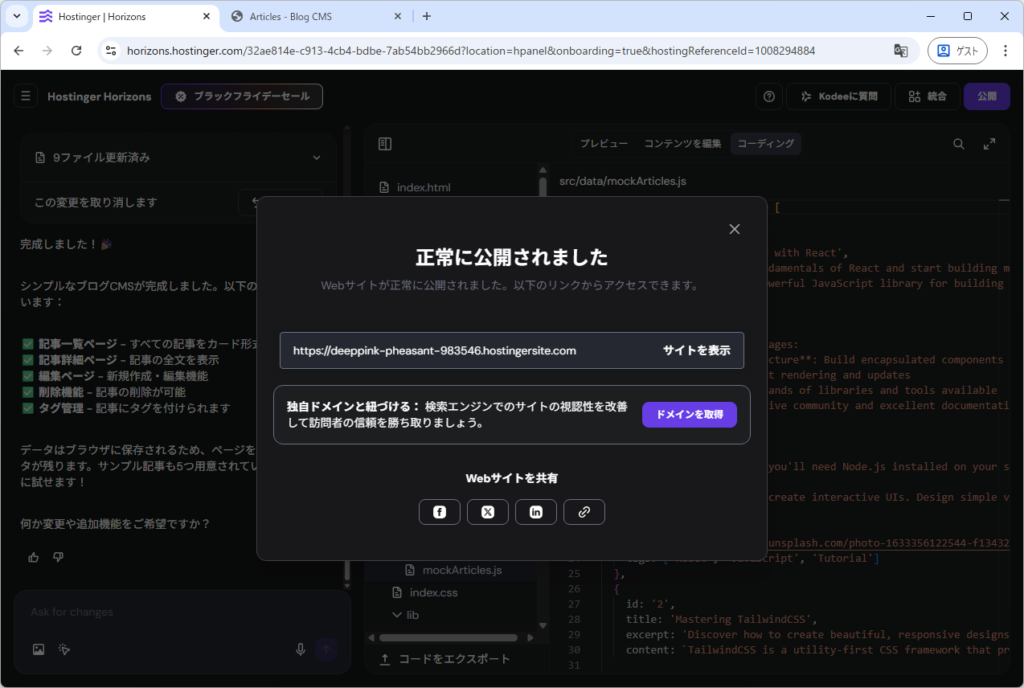Give thumbs up to the response
Viewport: 1024px width, 688px height.
[x=34, y=557]
